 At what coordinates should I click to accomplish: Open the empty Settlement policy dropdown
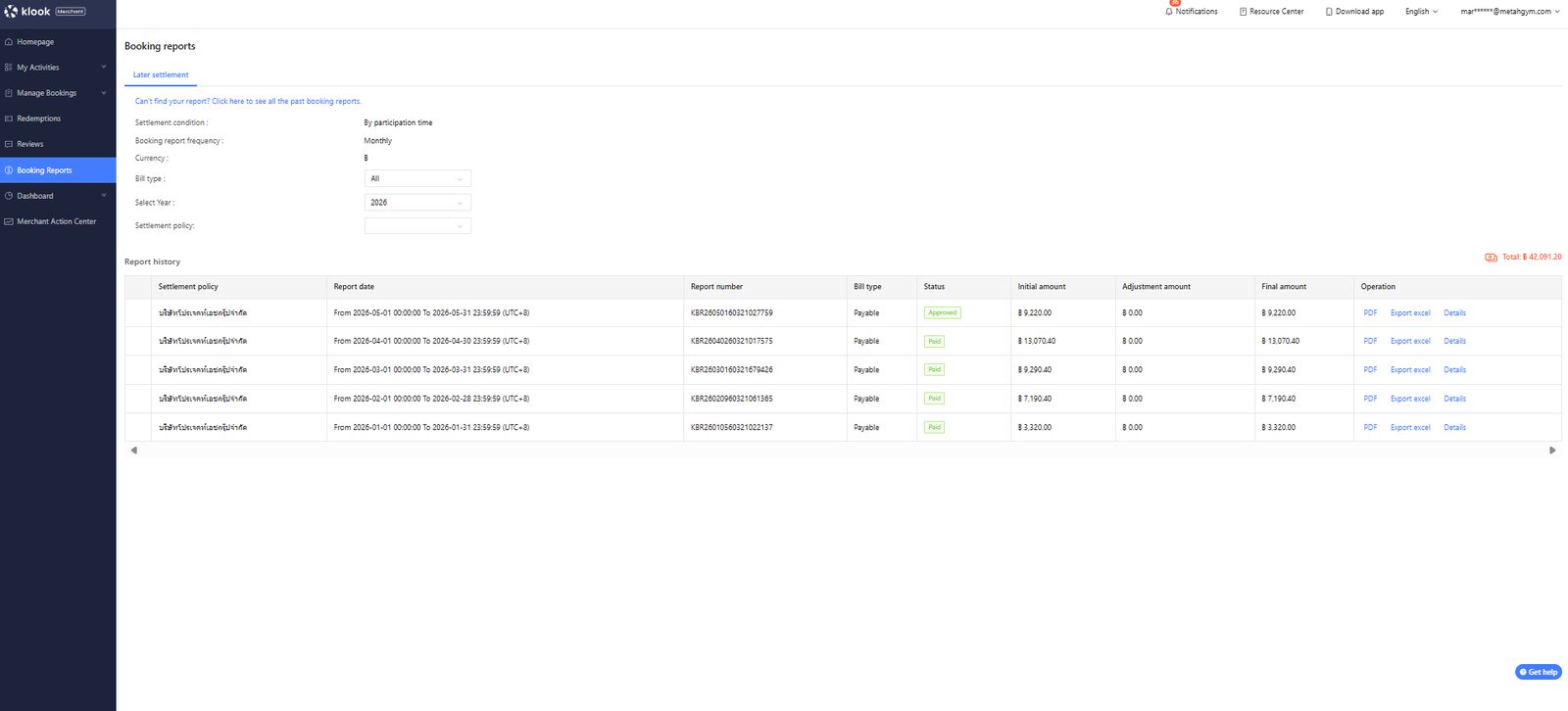click(417, 226)
